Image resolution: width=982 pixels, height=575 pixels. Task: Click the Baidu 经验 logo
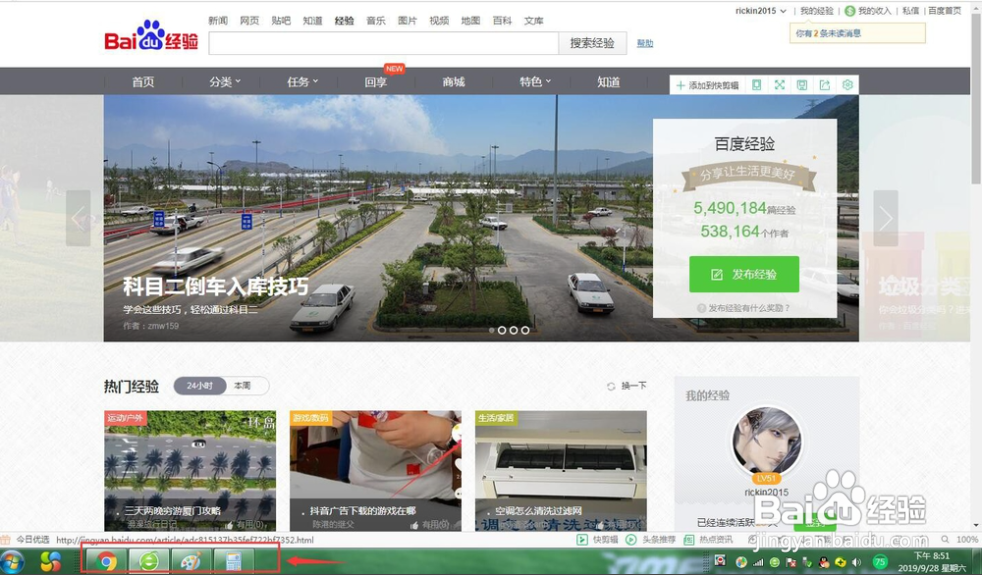coord(151,36)
